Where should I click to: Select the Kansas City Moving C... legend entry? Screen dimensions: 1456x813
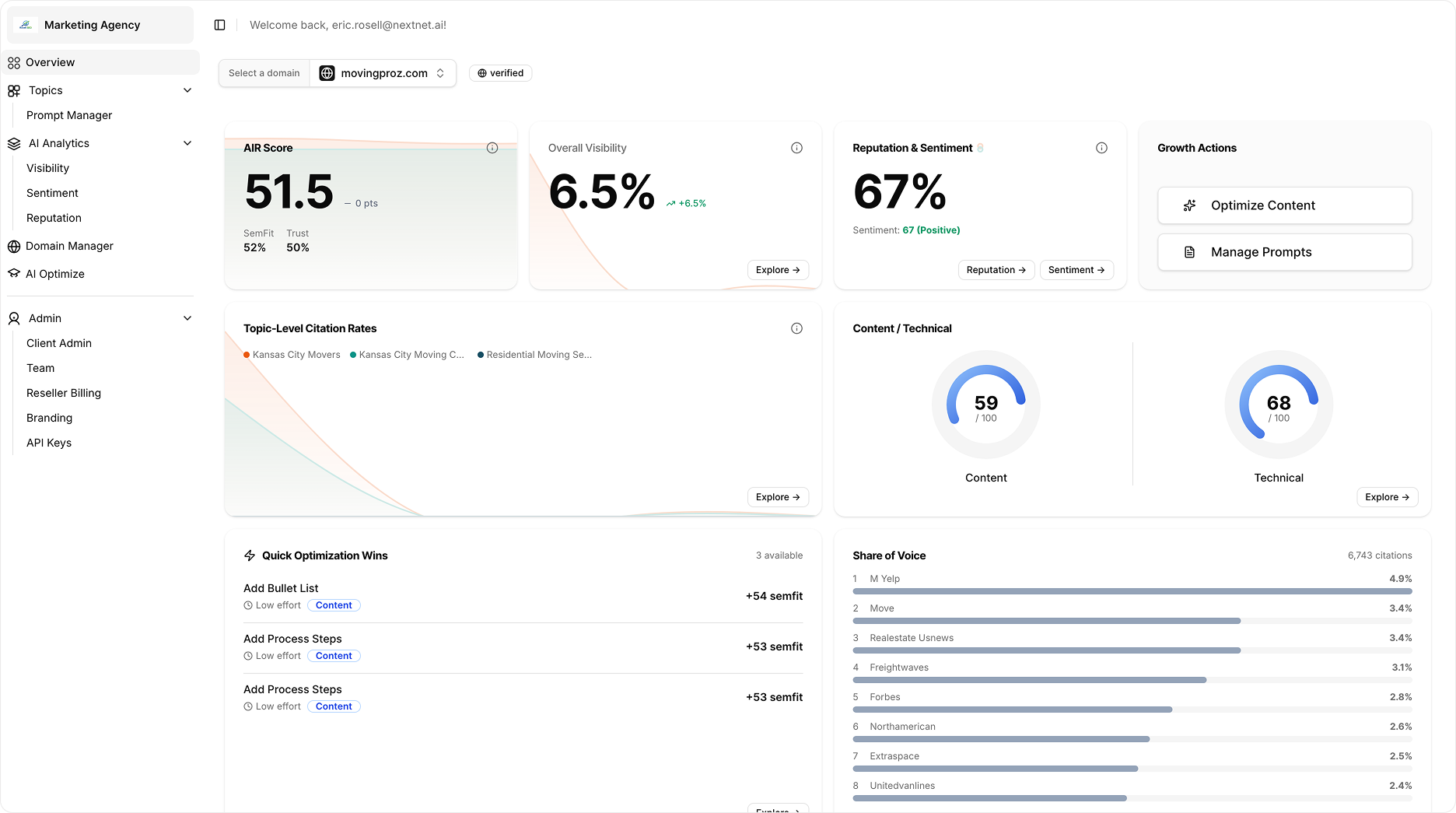click(x=407, y=355)
